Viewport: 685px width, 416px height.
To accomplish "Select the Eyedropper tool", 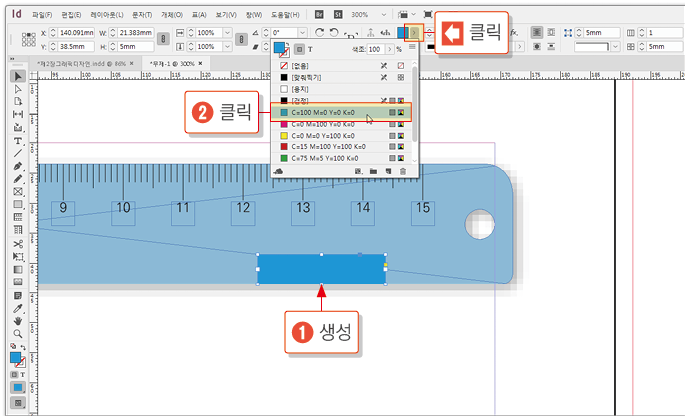I will (x=18, y=309).
